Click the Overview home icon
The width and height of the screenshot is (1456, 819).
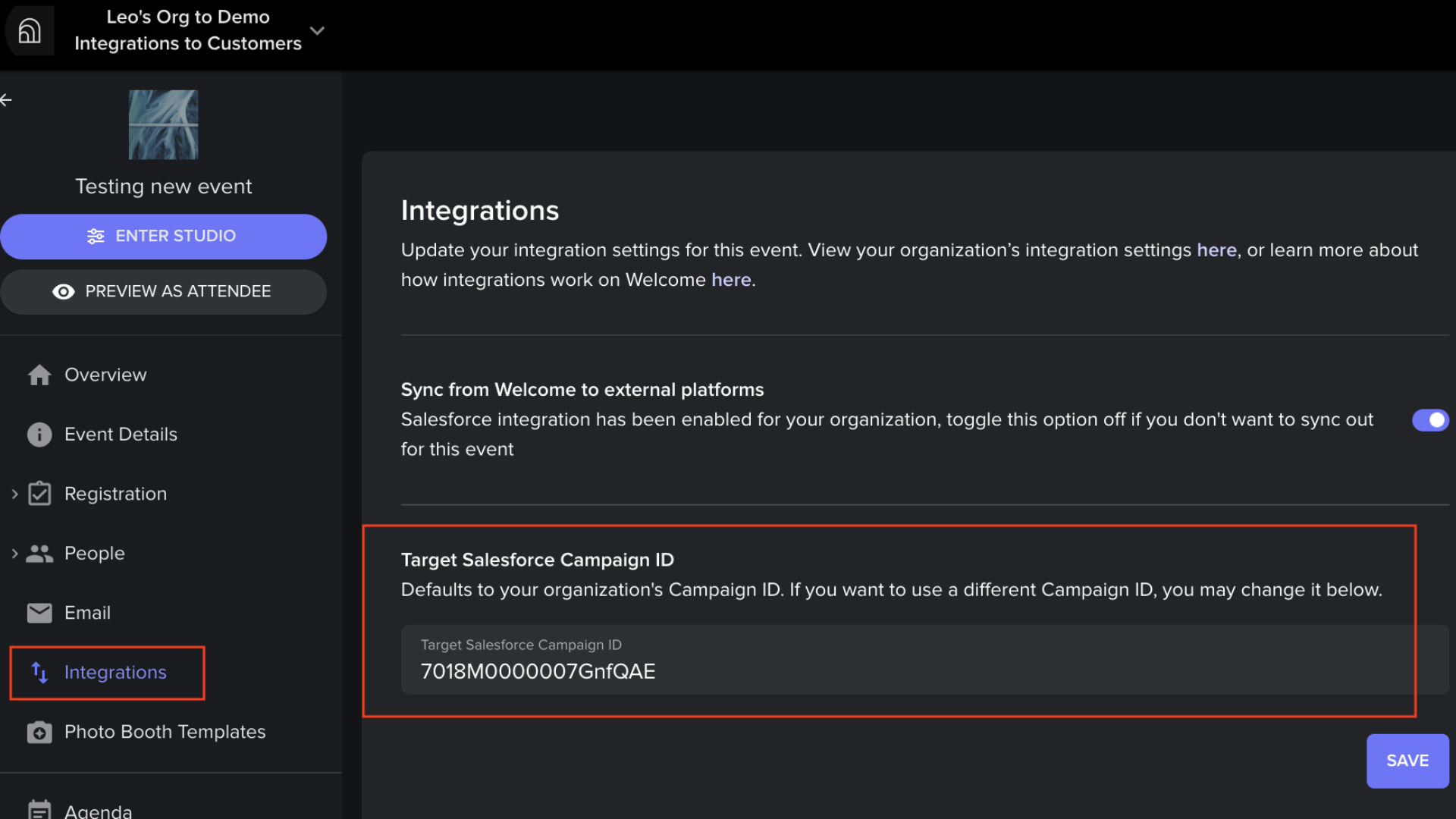(39, 375)
